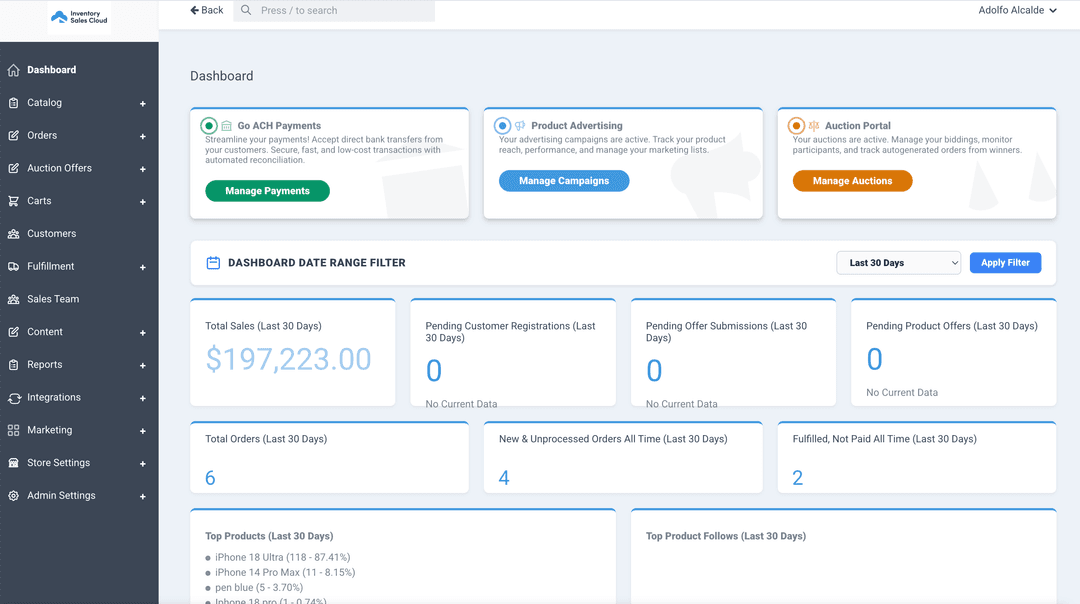Select the green Go ACH Payments radio indicator
The image size is (1080, 604).
point(209,126)
